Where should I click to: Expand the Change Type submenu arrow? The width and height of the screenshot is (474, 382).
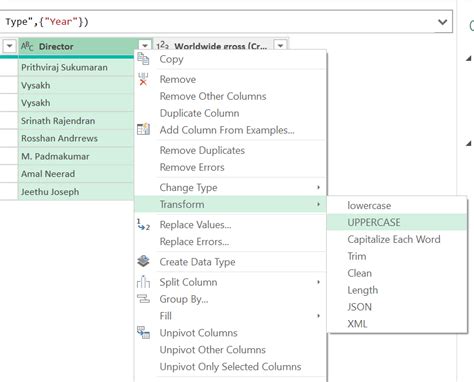tap(319, 187)
